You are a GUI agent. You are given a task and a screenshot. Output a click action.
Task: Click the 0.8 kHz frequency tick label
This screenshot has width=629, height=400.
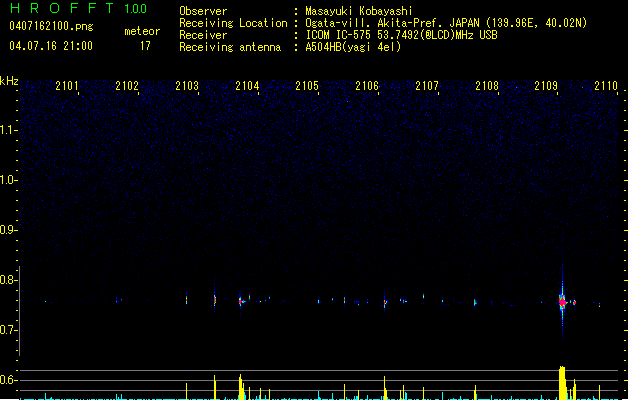[x=8, y=280]
